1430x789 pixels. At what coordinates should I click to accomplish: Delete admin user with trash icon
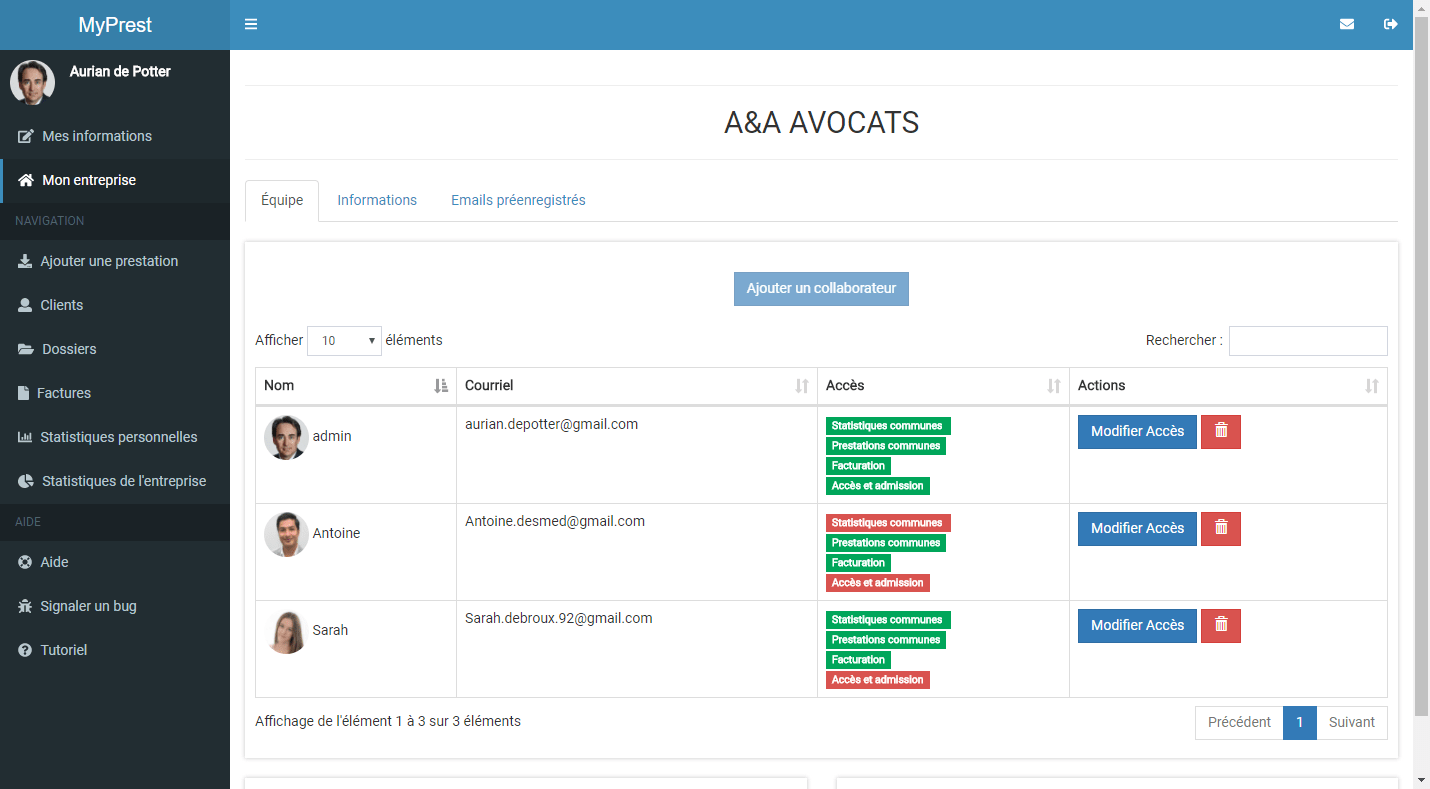pos(1220,432)
